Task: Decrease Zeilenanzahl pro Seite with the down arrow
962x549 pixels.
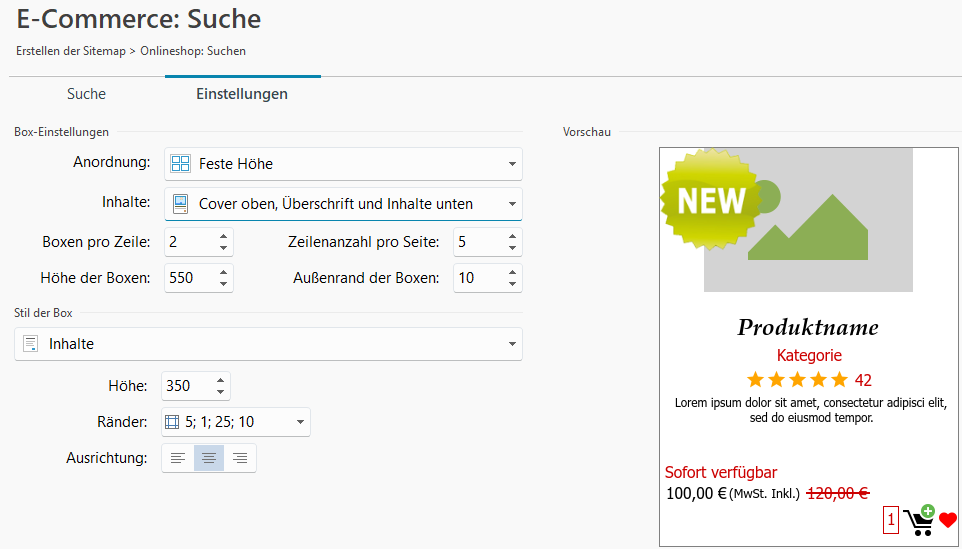Action: tap(512, 248)
